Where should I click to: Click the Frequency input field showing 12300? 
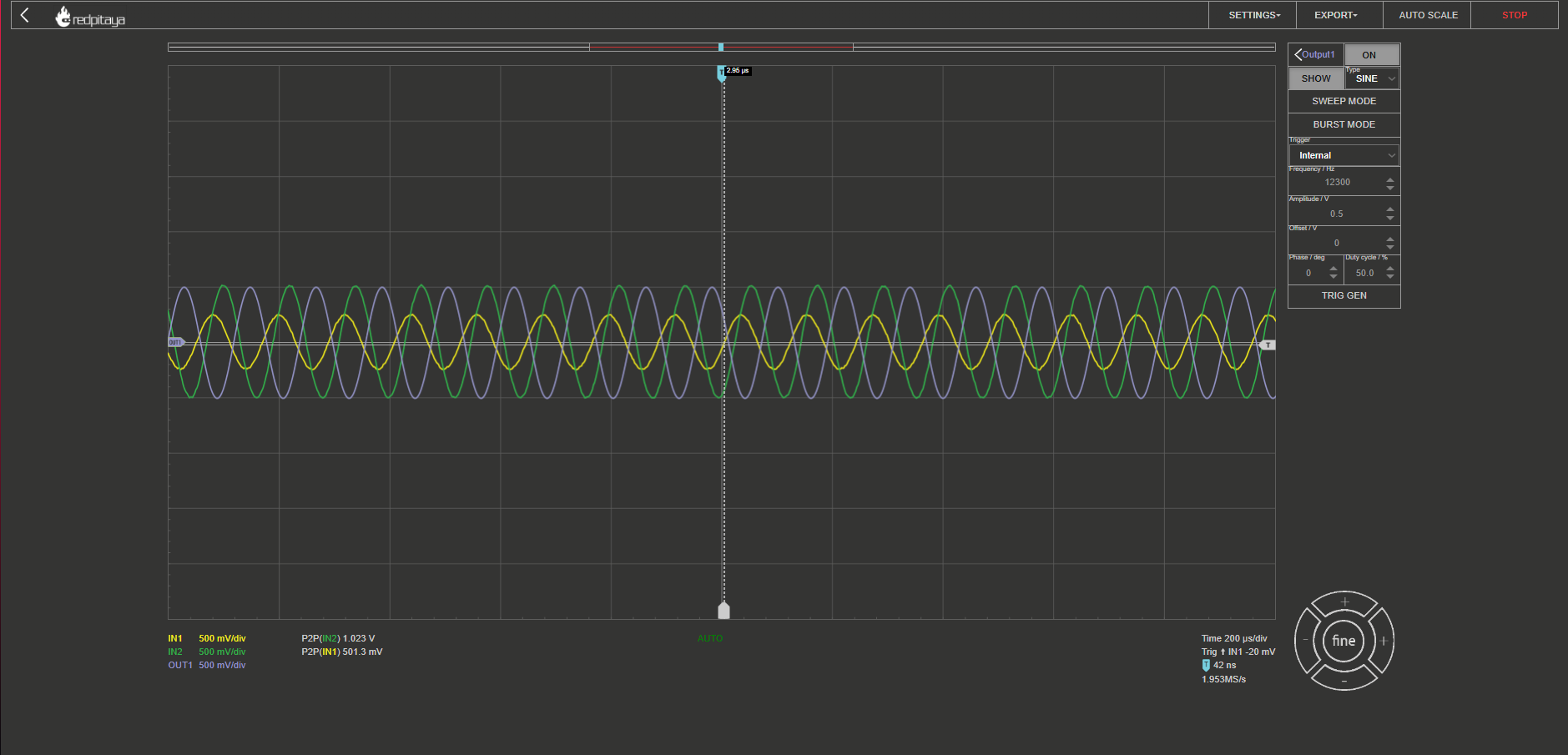pos(1337,182)
